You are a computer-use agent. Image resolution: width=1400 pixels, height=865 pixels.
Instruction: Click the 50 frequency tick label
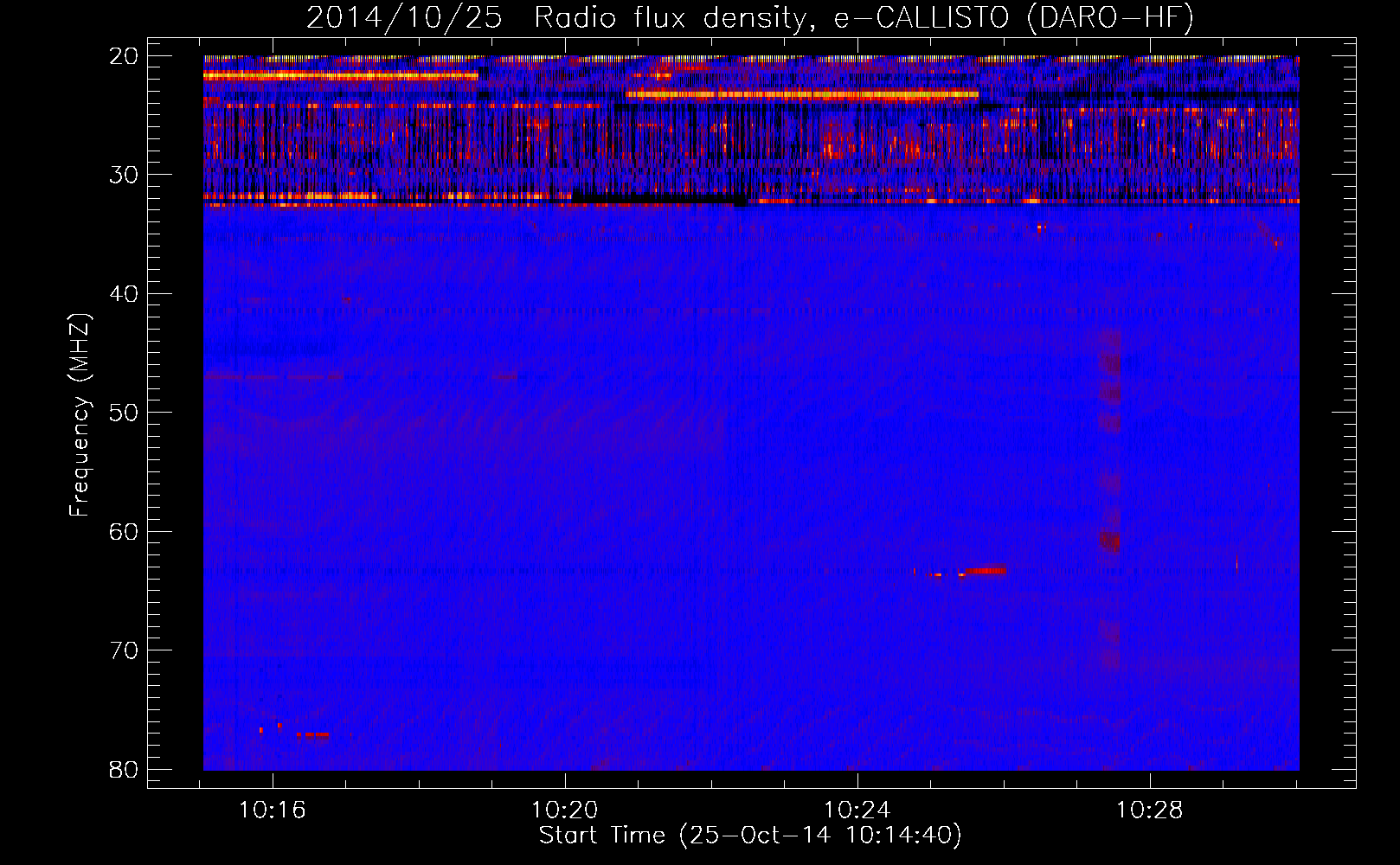pyautogui.click(x=124, y=413)
